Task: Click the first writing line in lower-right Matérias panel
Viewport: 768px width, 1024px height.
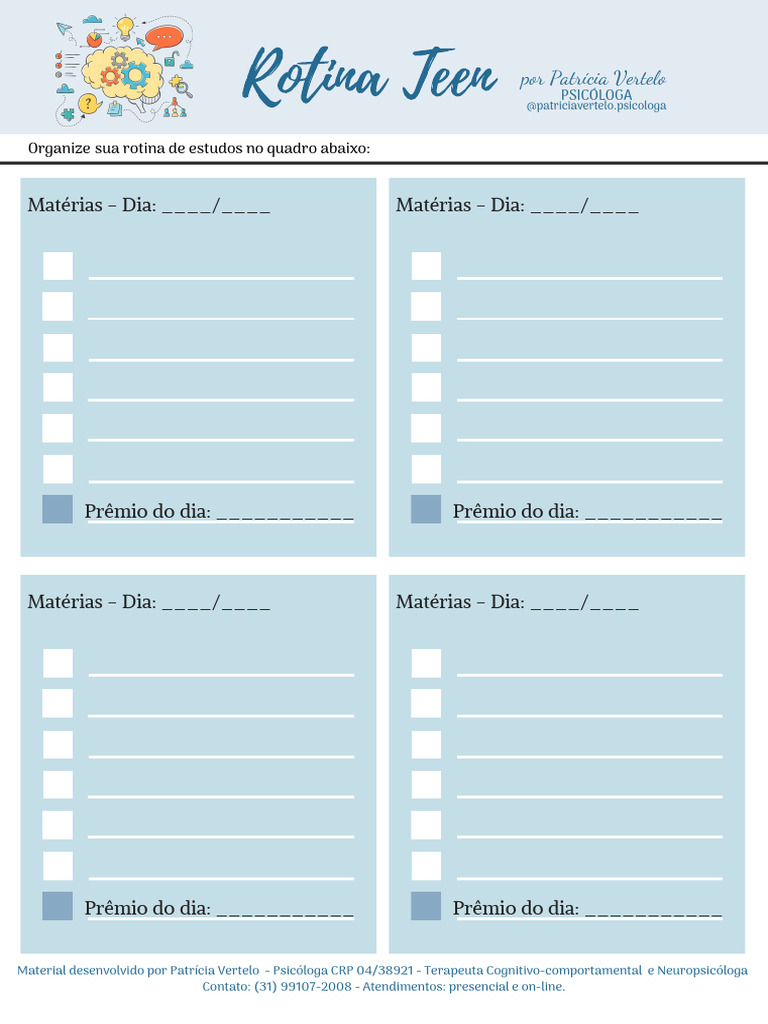Action: 590,674
